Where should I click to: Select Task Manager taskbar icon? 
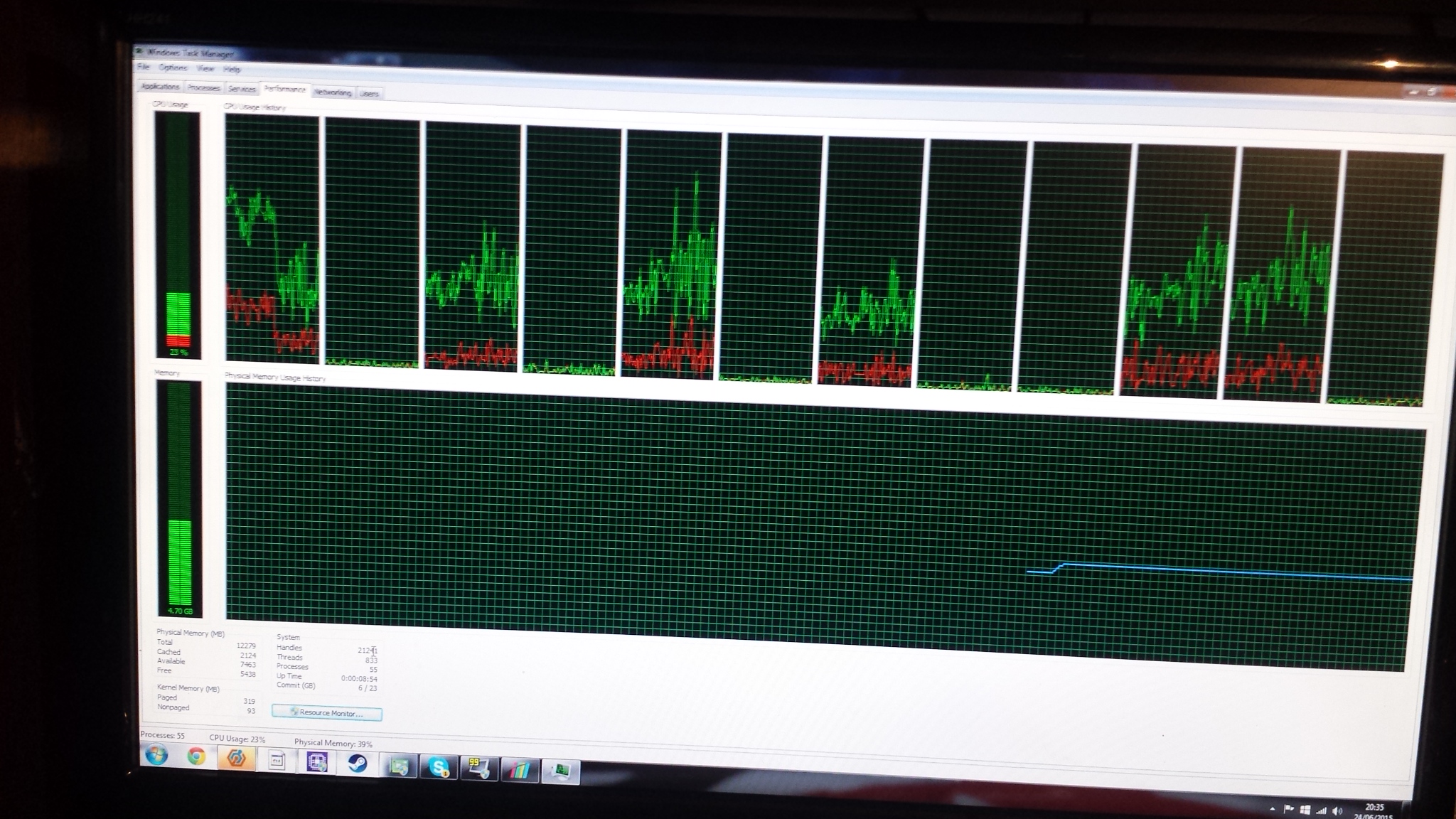(x=560, y=771)
